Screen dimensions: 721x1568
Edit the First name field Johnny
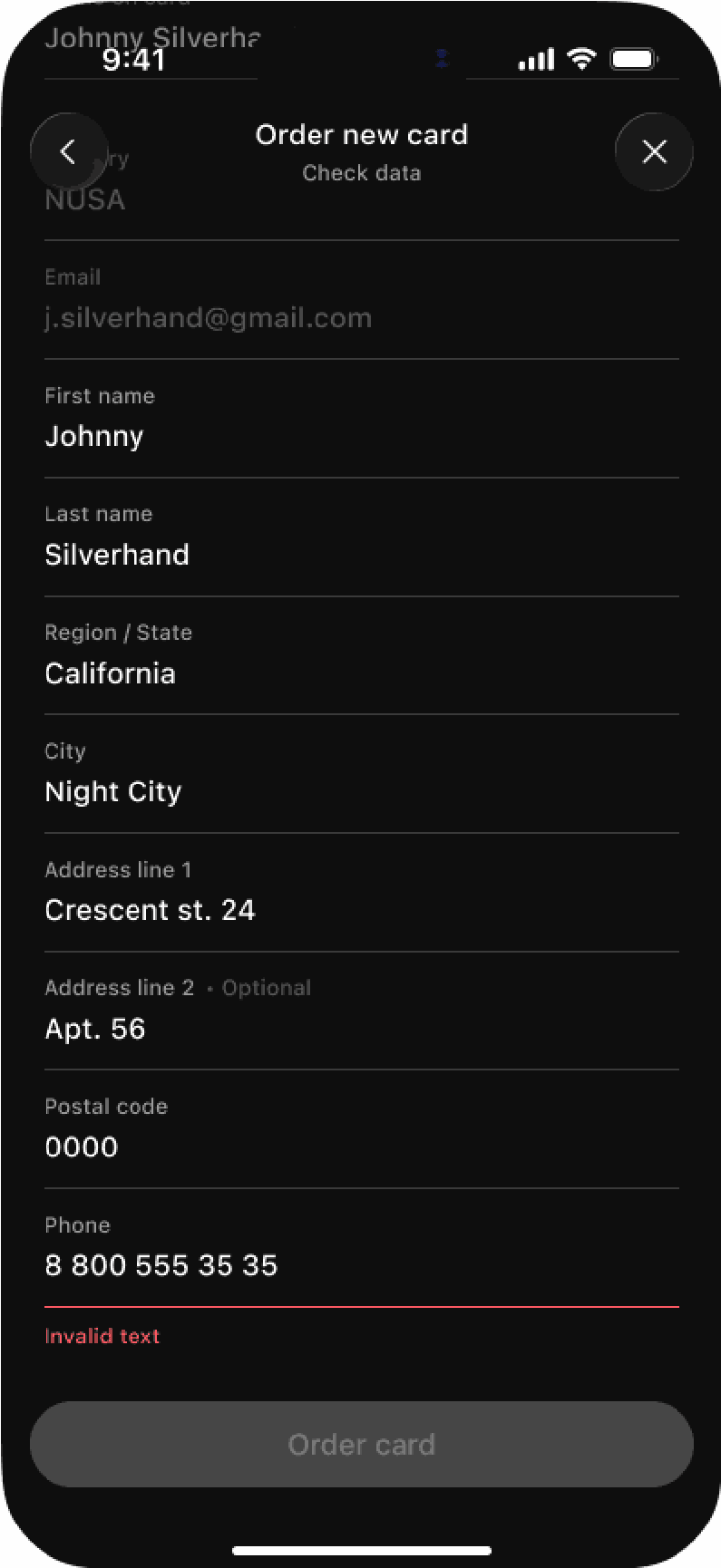[362, 419]
